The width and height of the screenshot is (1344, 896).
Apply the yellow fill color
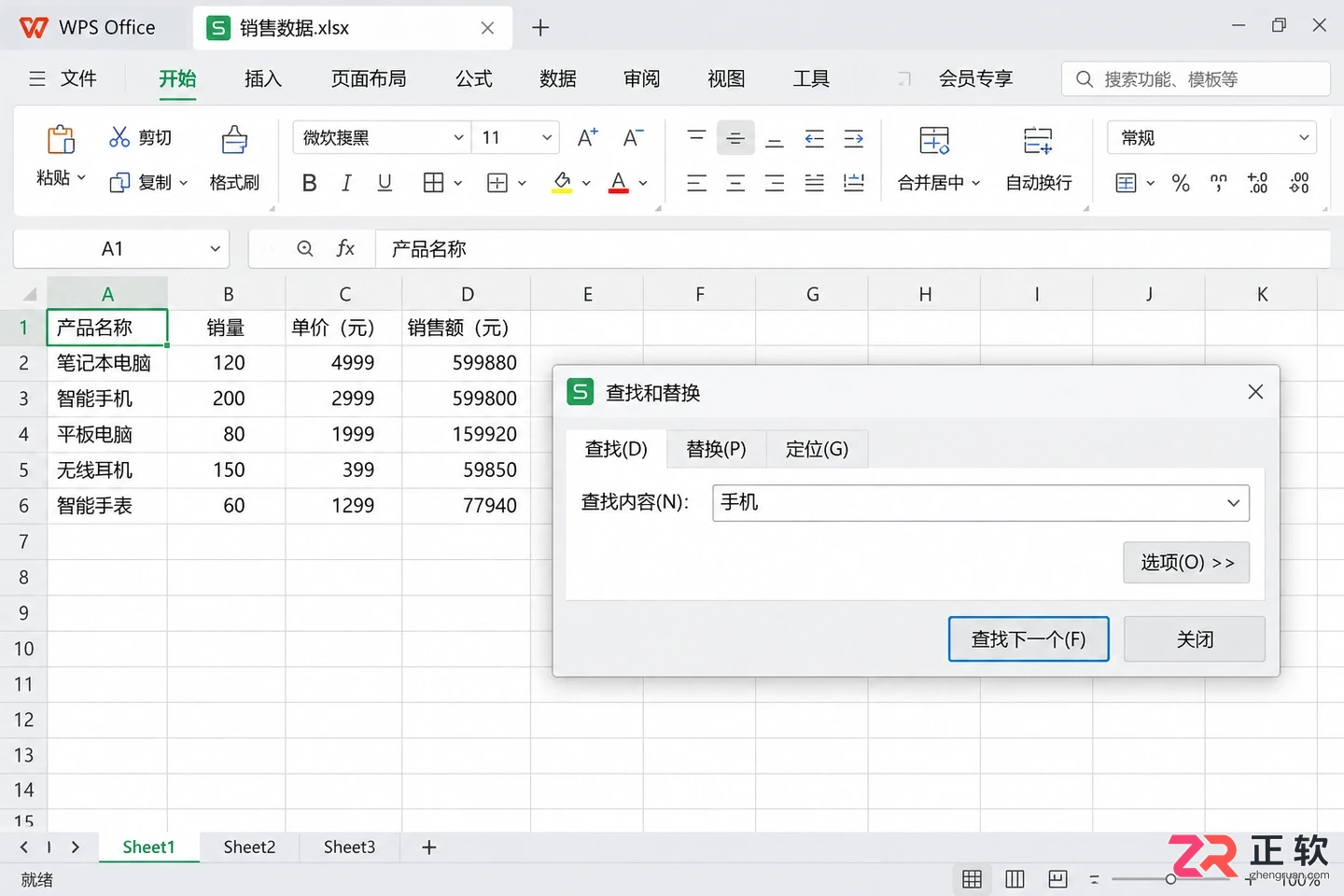pos(562,183)
